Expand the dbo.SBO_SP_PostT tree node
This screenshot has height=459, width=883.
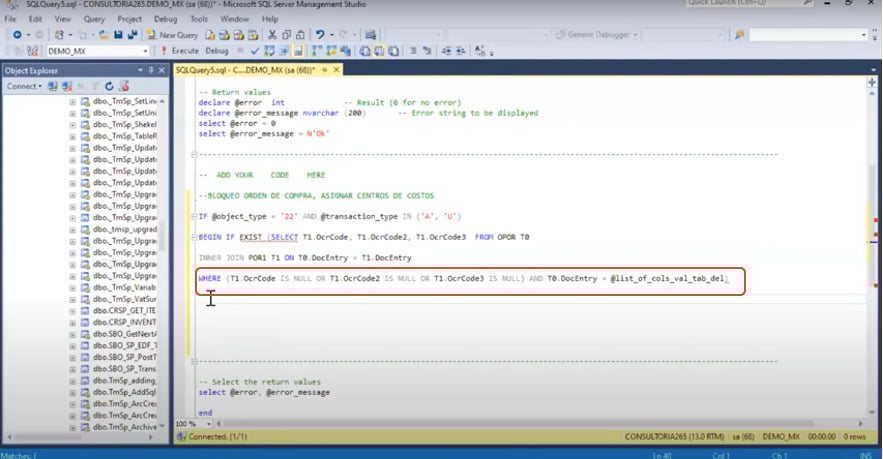[x=72, y=357]
